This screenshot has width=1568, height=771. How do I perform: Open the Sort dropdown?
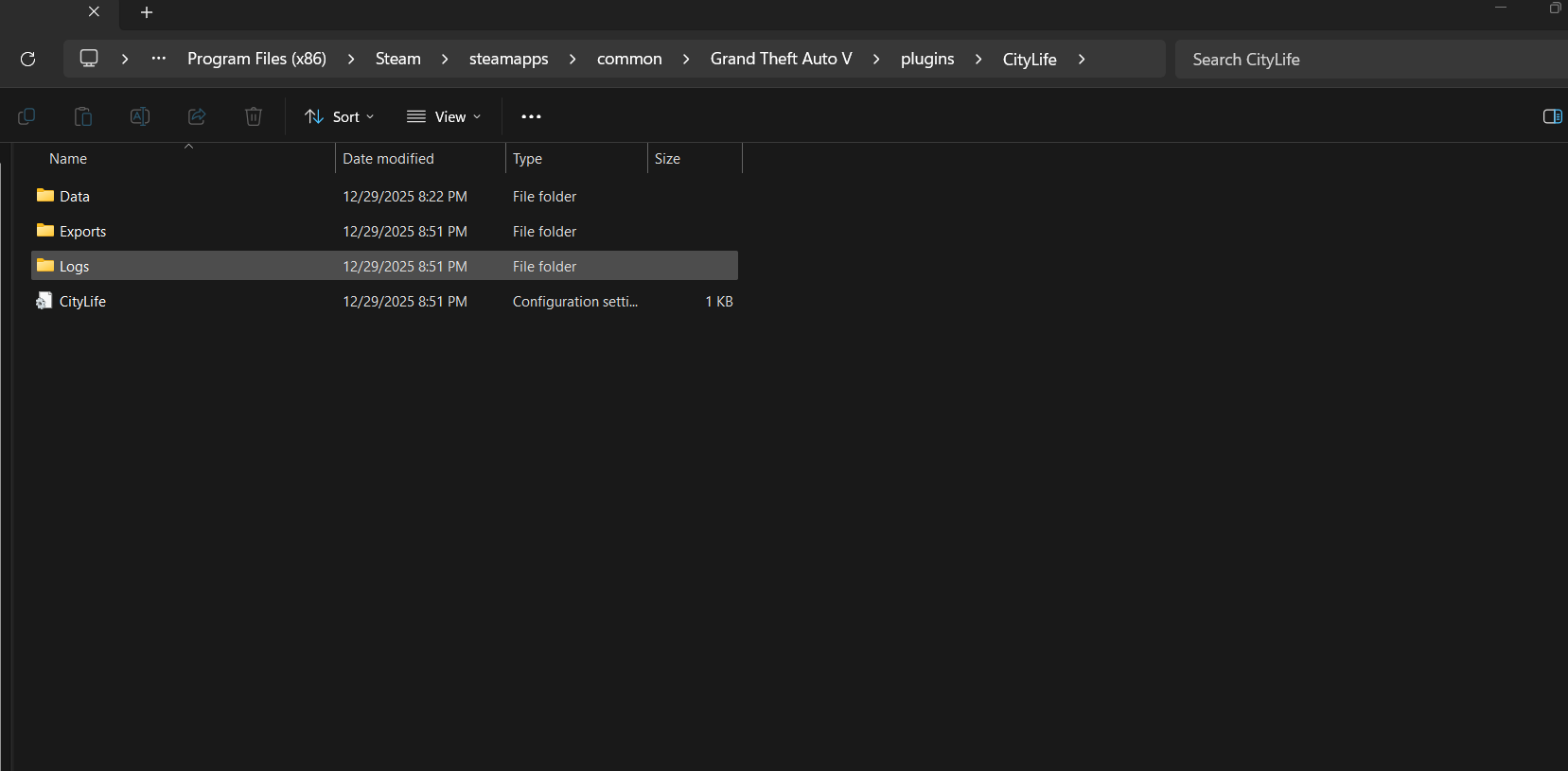coord(340,116)
